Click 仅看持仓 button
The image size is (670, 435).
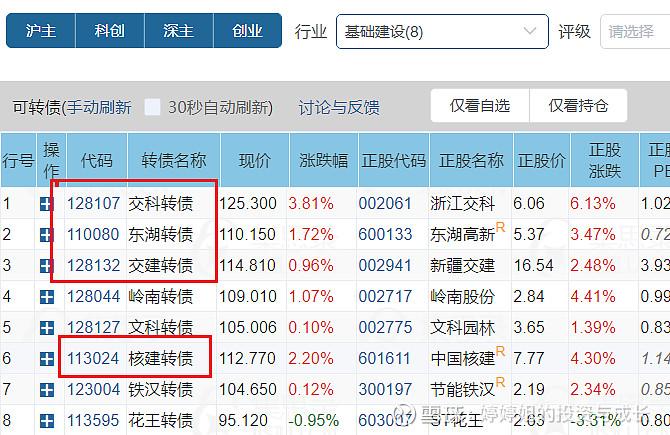point(579,106)
